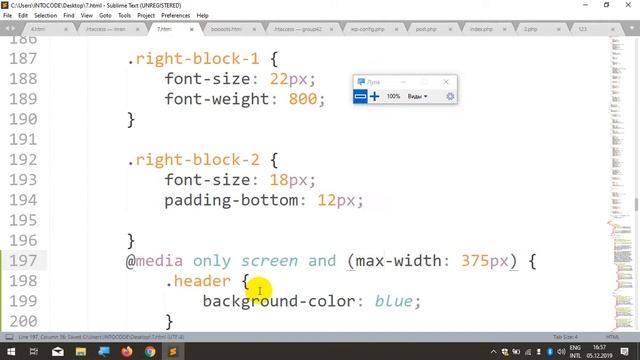640x360 pixels.
Task: Close the 7.html tab
Action: (191, 29)
